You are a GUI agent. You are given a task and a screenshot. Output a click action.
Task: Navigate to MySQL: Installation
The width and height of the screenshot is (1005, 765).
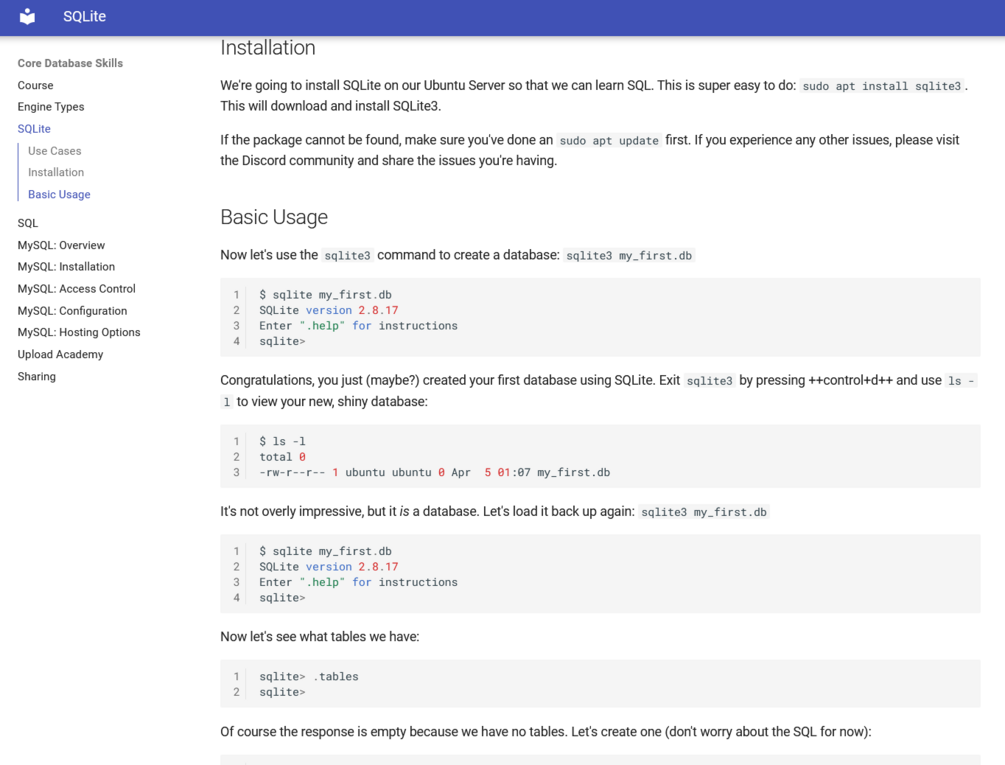coord(66,267)
